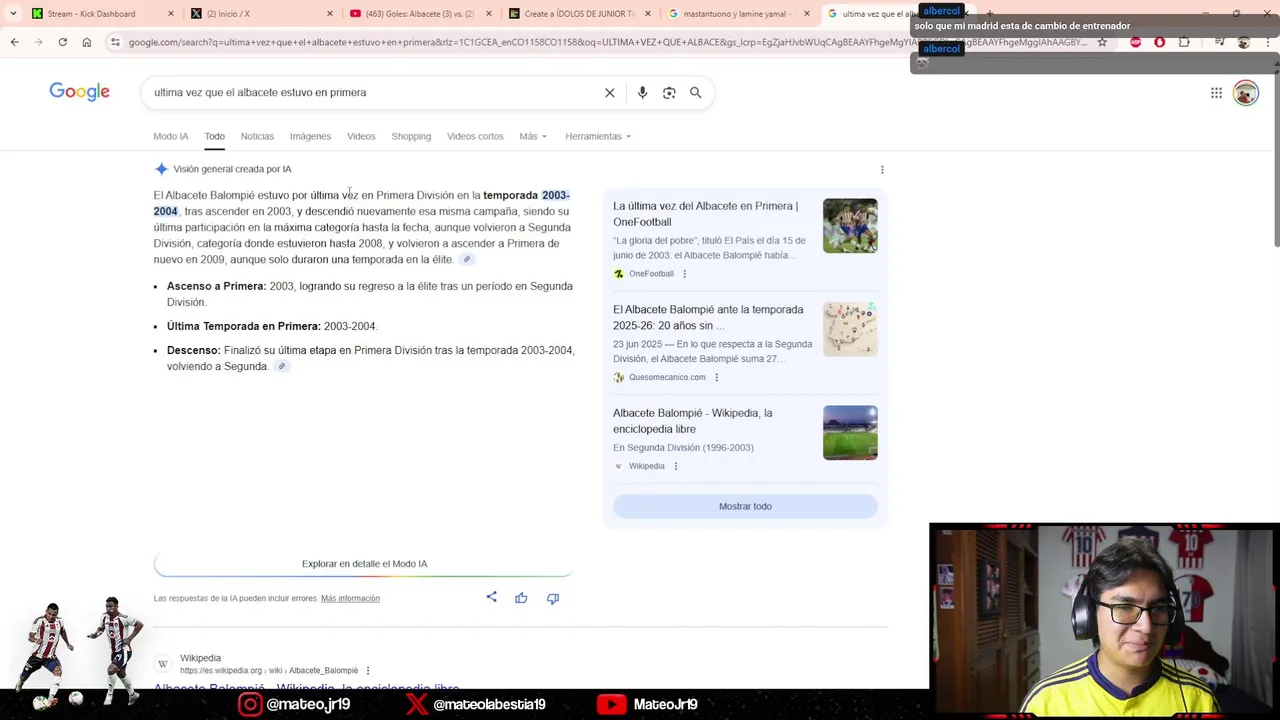This screenshot has width=1280, height=720.
Task: Expand the Más search filter dropdown
Action: [x=533, y=136]
